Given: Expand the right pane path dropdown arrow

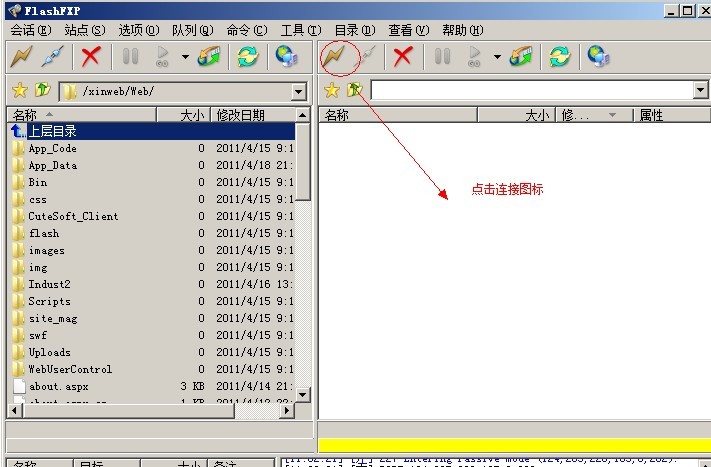Looking at the screenshot, I should pyautogui.click(x=700, y=90).
